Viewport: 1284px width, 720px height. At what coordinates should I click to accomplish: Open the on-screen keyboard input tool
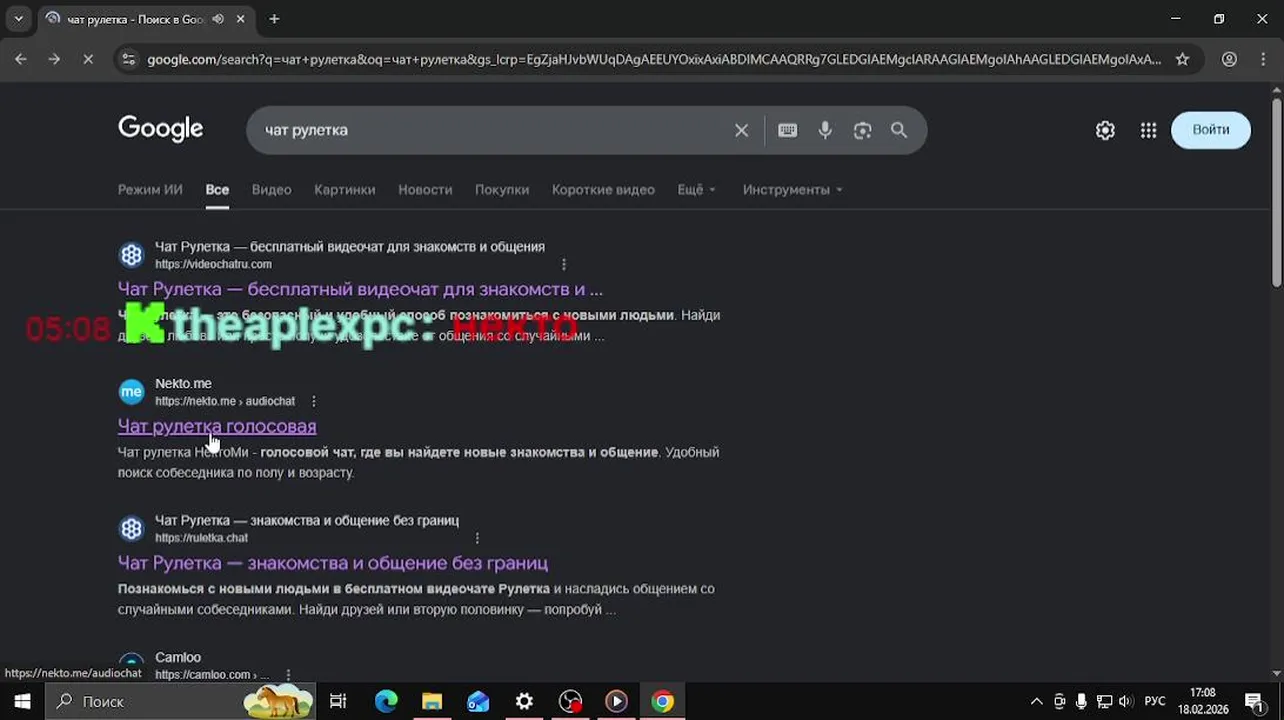point(788,130)
